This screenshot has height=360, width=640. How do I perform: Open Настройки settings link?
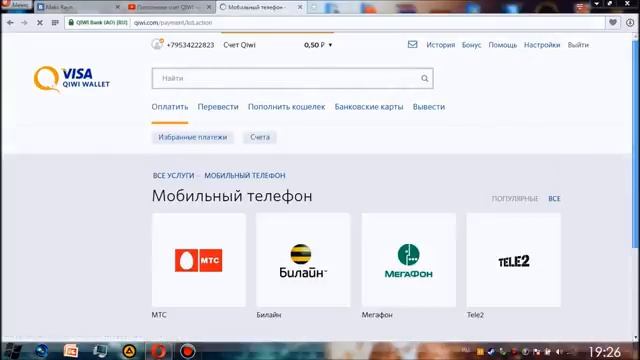tap(542, 45)
